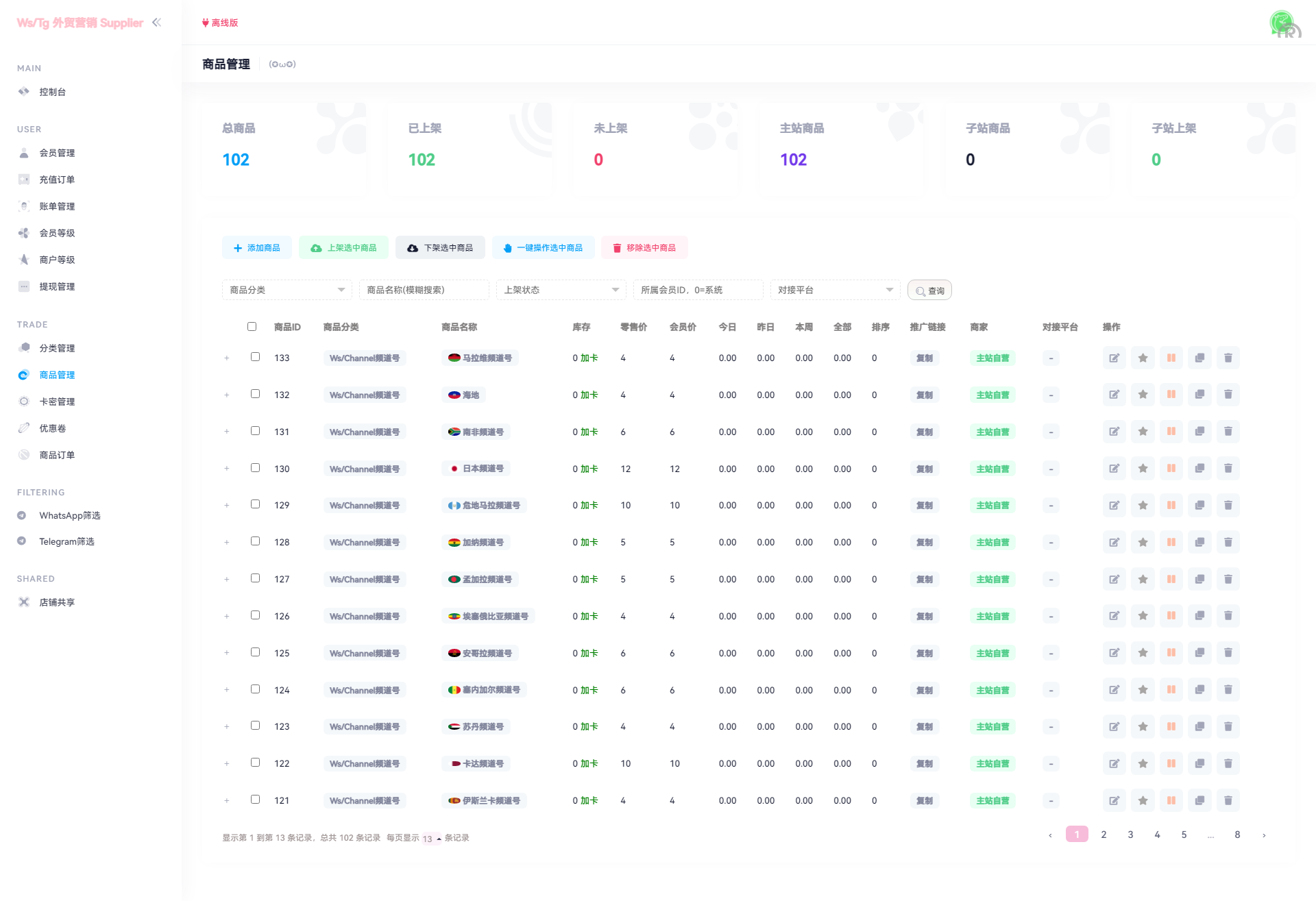Open the 上架状态 dropdown
1316x901 pixels.
pyautogui.click(x=561, y=291)
